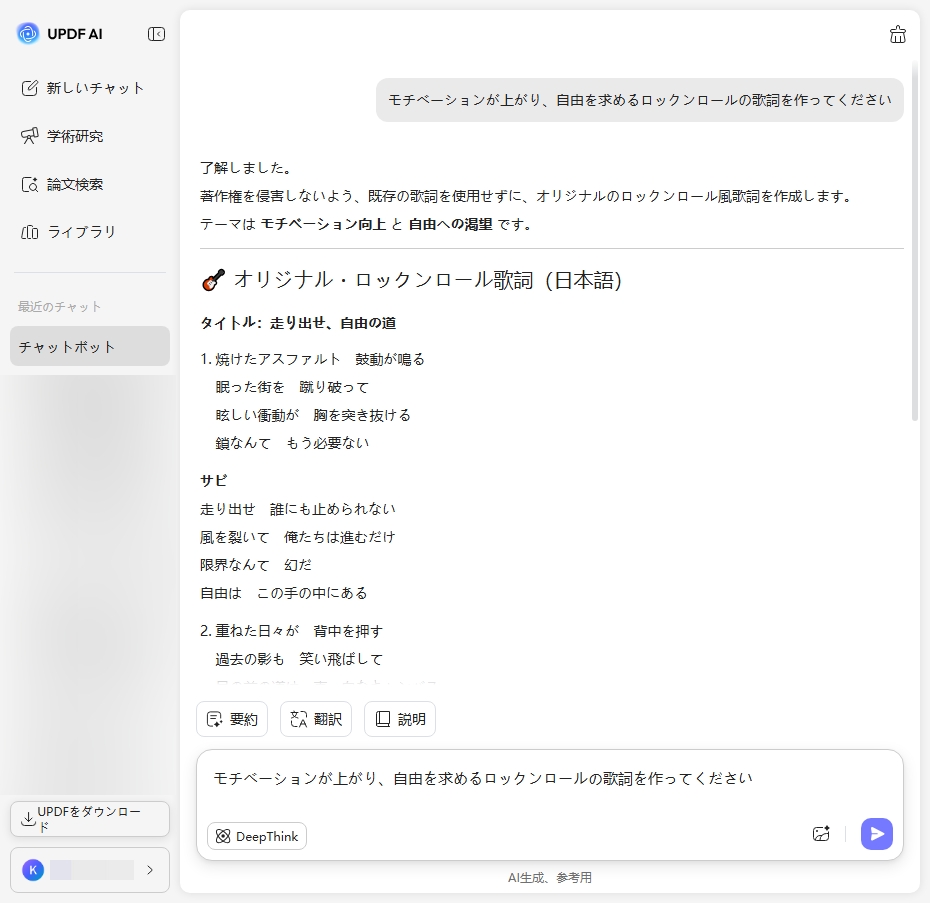Click inside the message input field
This screenshot has height=903, width=930.
pyautogui.click(x=550, y=776)
